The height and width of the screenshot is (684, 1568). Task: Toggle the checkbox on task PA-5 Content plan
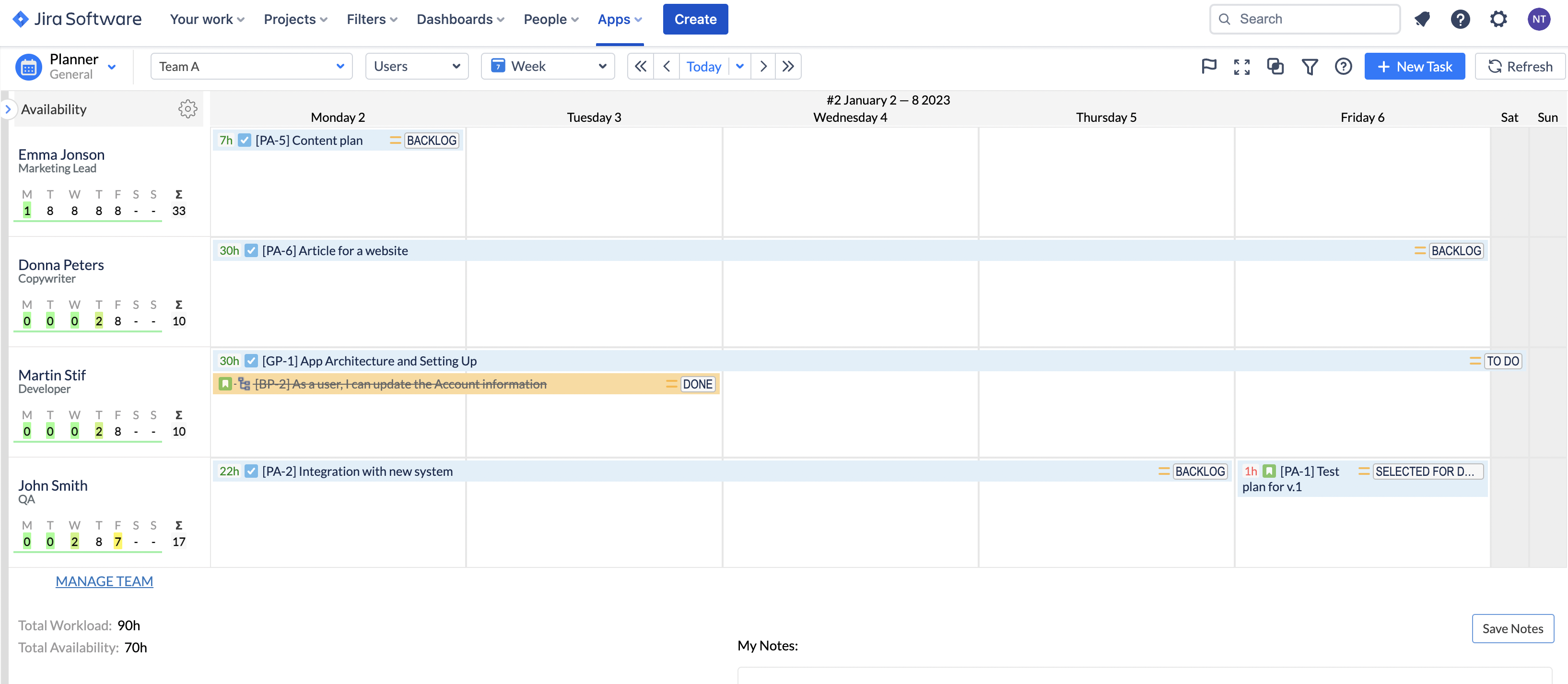[245, 140]
